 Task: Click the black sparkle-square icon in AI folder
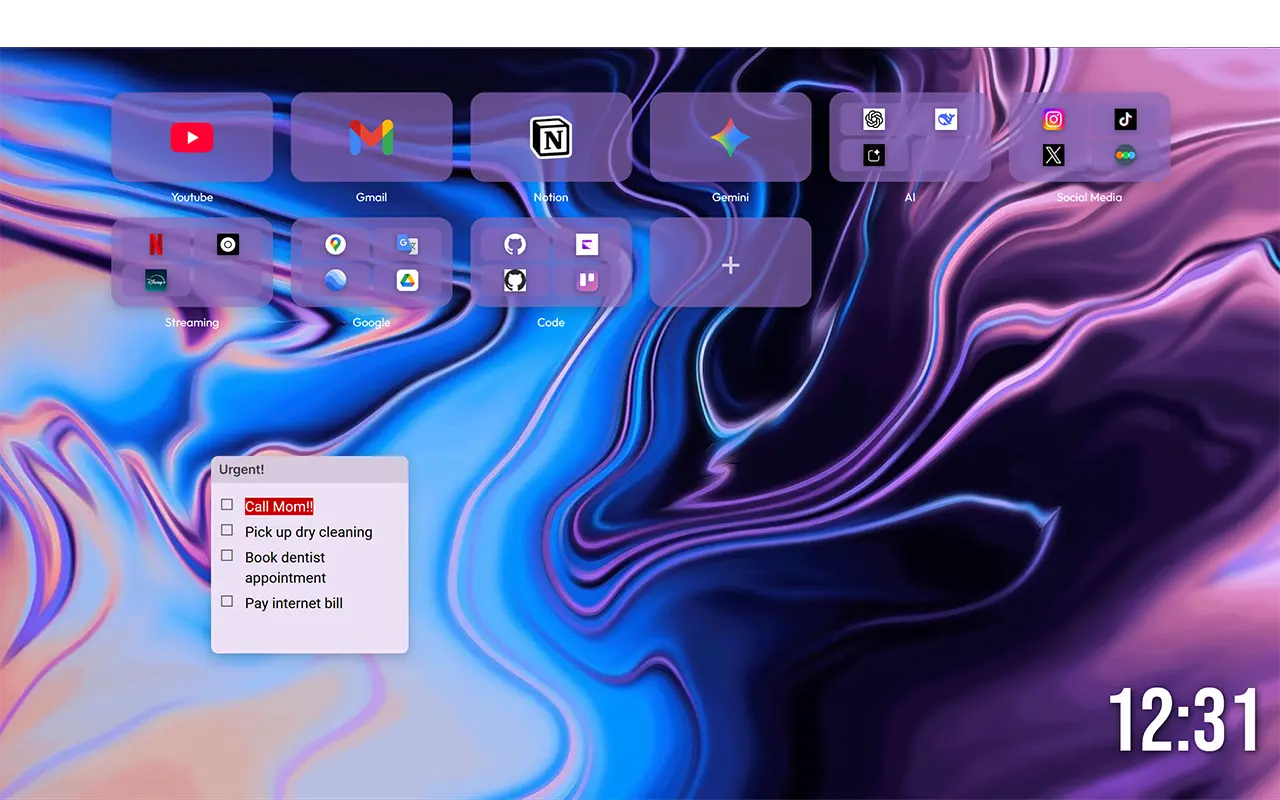tap(874, 155)
